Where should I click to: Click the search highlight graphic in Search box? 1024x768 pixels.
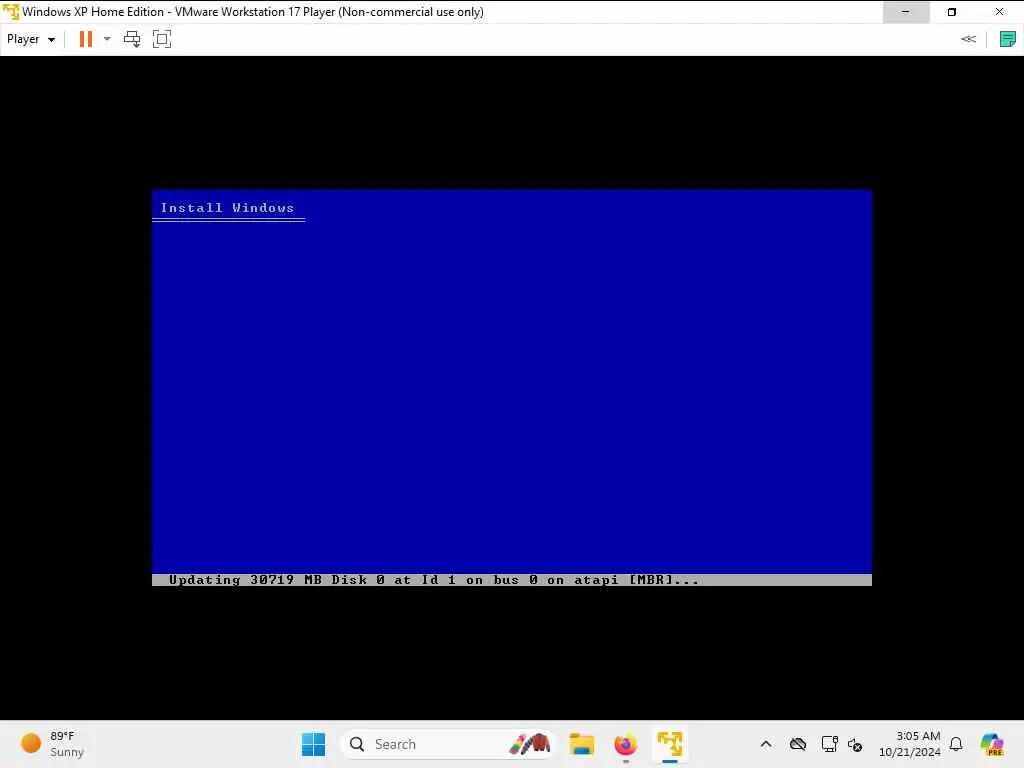[530, 744]
